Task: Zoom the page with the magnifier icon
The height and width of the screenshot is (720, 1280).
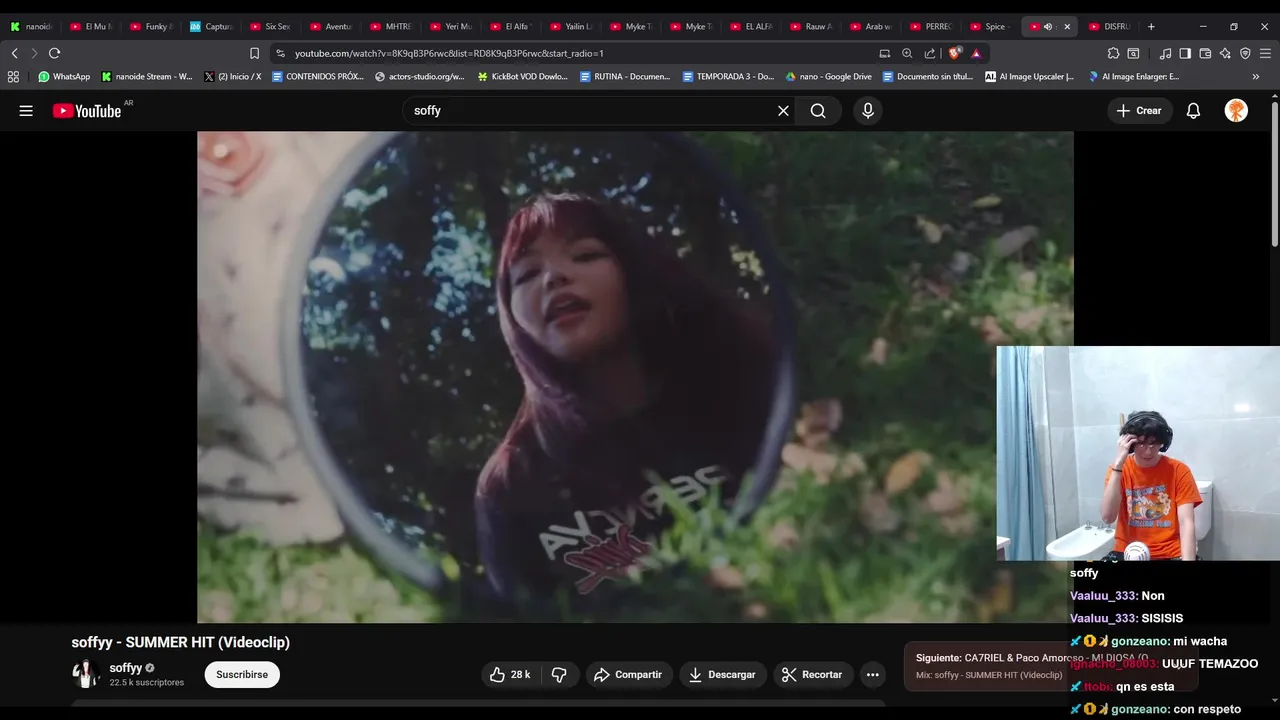Action: point(907,53)
